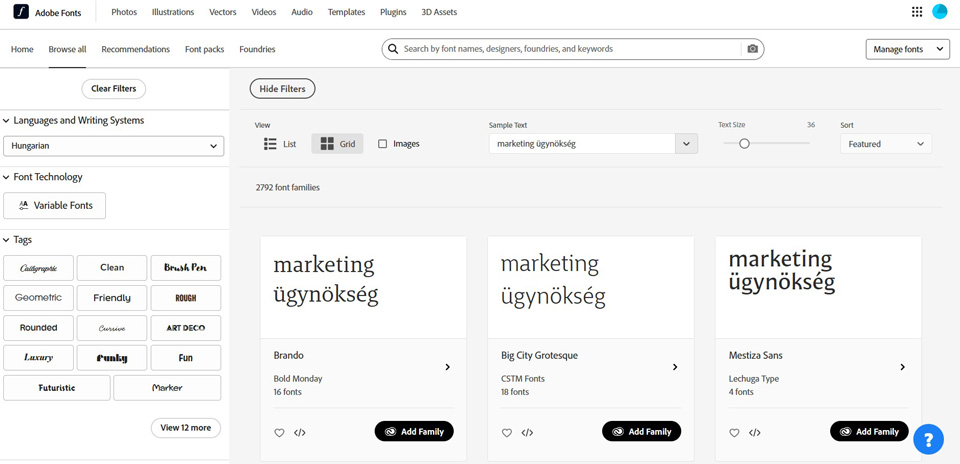Switch to List view
Screen dimensions: 960x464
tap(280, 144)
